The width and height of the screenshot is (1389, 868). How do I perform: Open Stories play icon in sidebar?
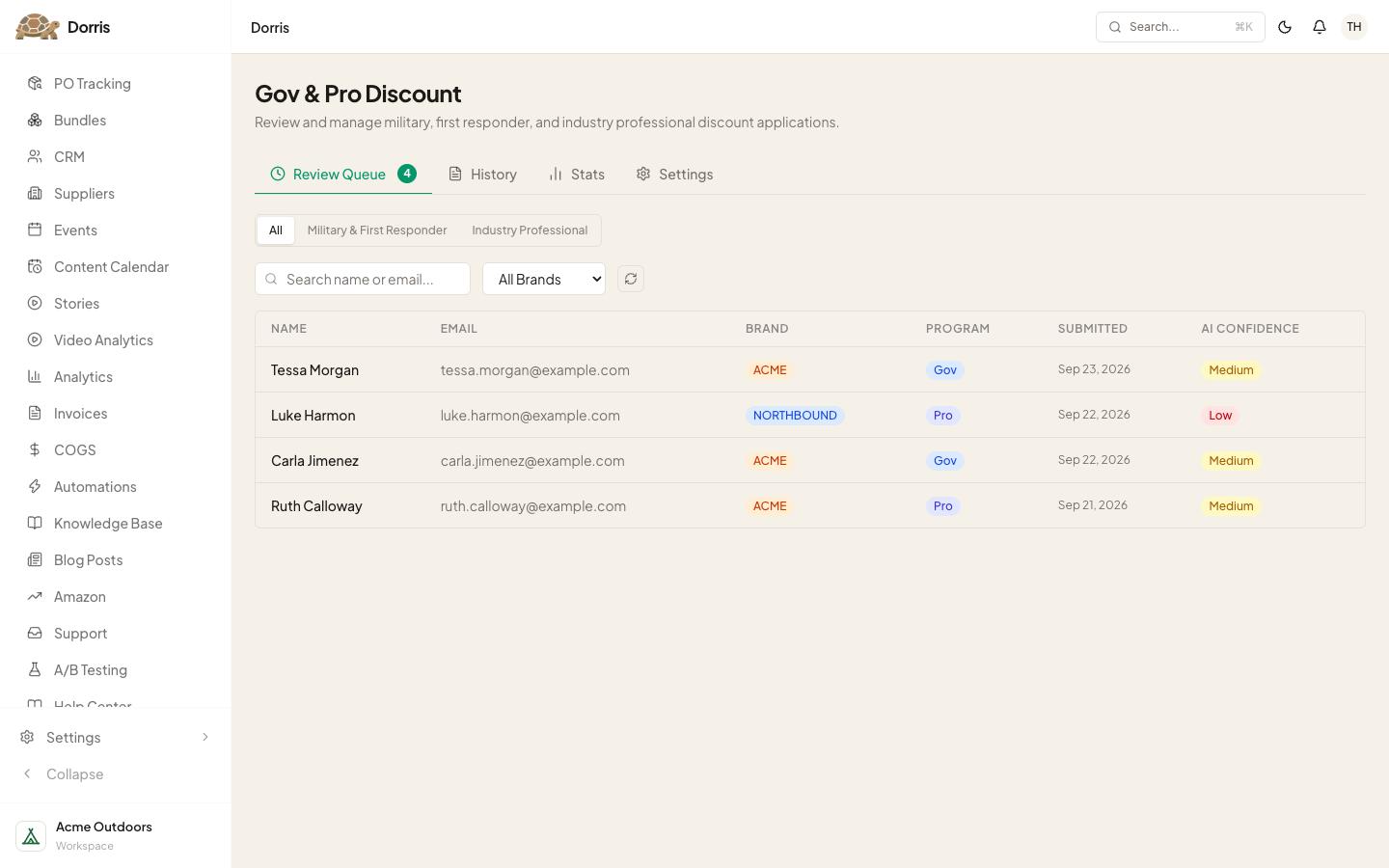pyautogui.click(x=35, y=304)
